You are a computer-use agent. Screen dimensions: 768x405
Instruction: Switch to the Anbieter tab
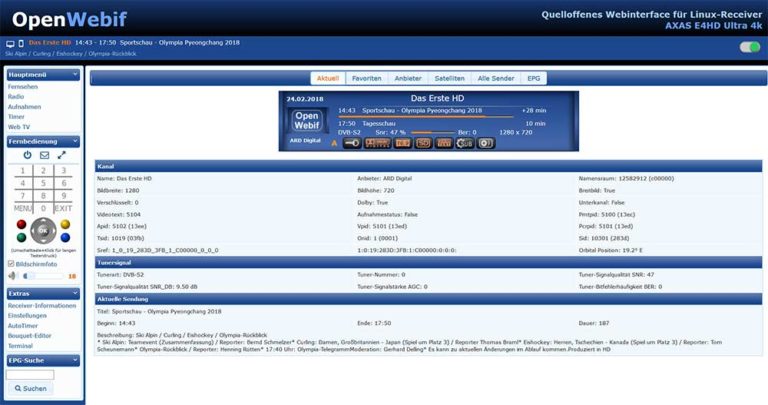[408, 78]
